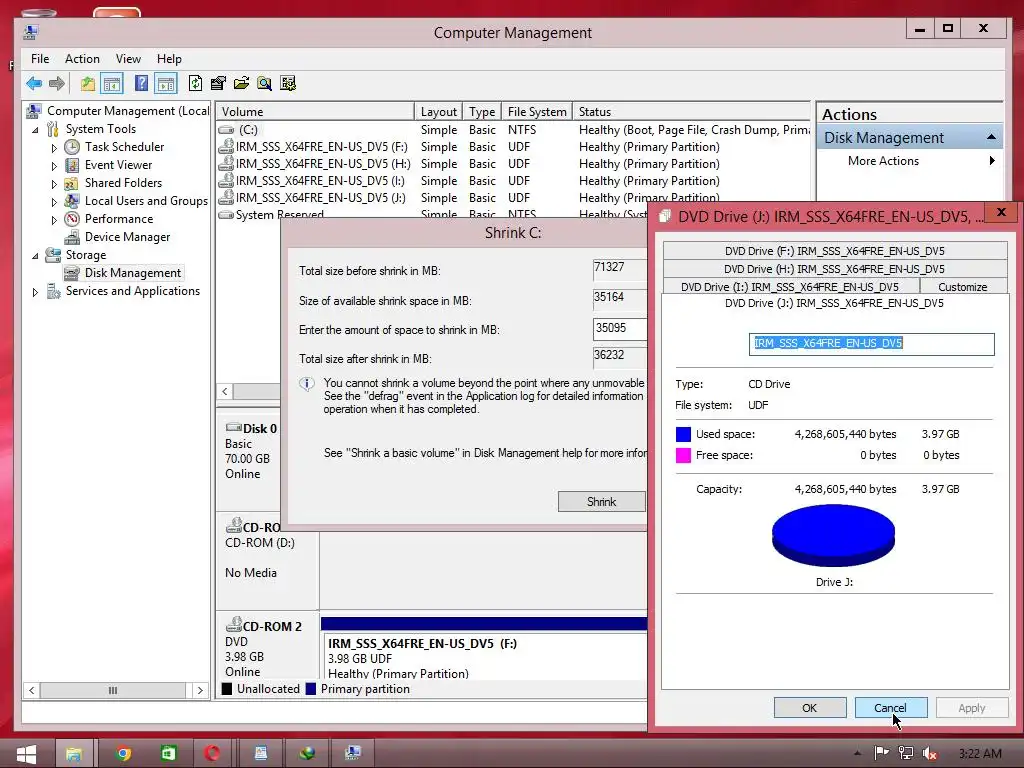
Task: Collapse Disk Management section in Actions pane
Action: tap(991, 137)
